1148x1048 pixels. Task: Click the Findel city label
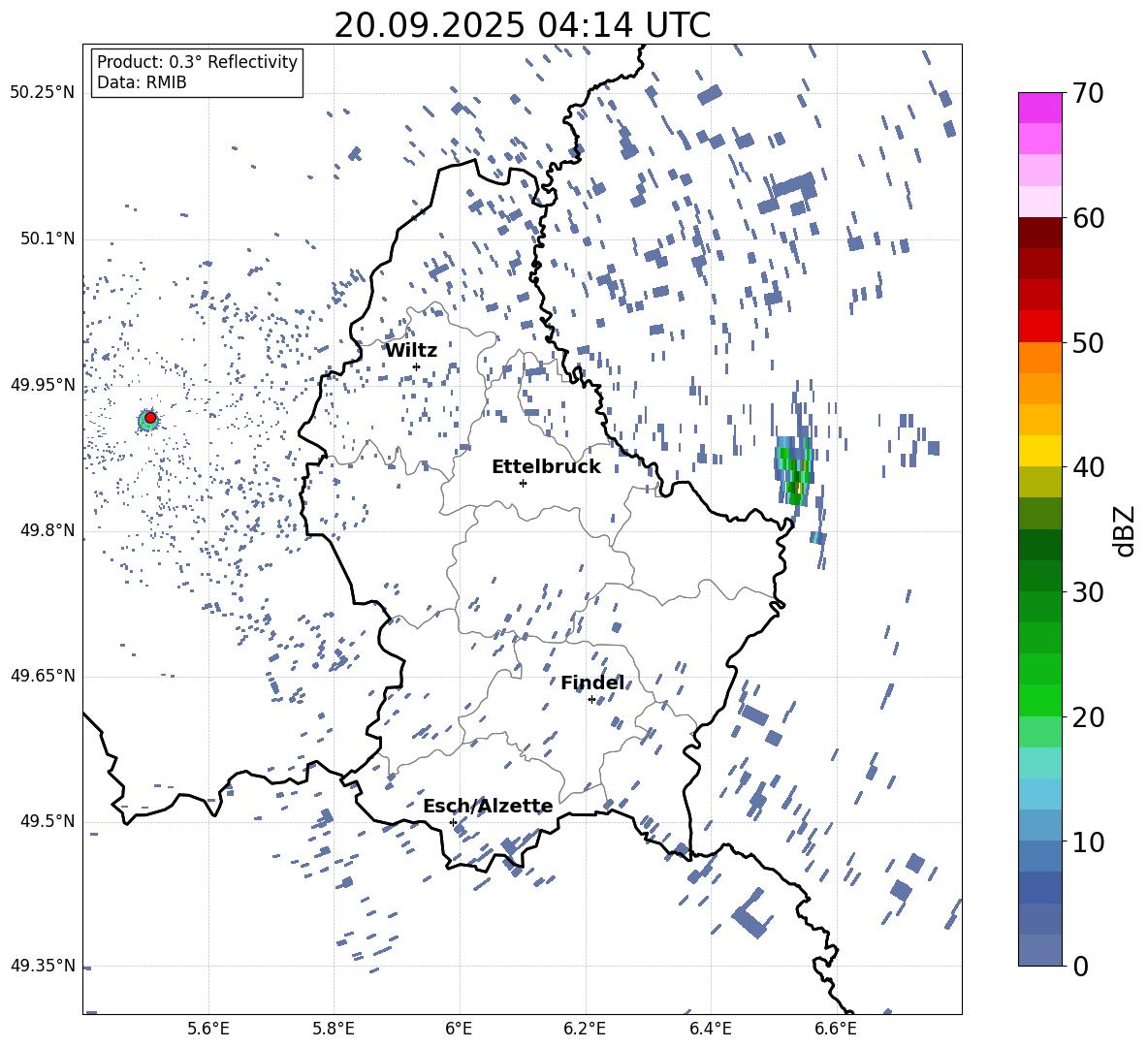coord(592,683)
